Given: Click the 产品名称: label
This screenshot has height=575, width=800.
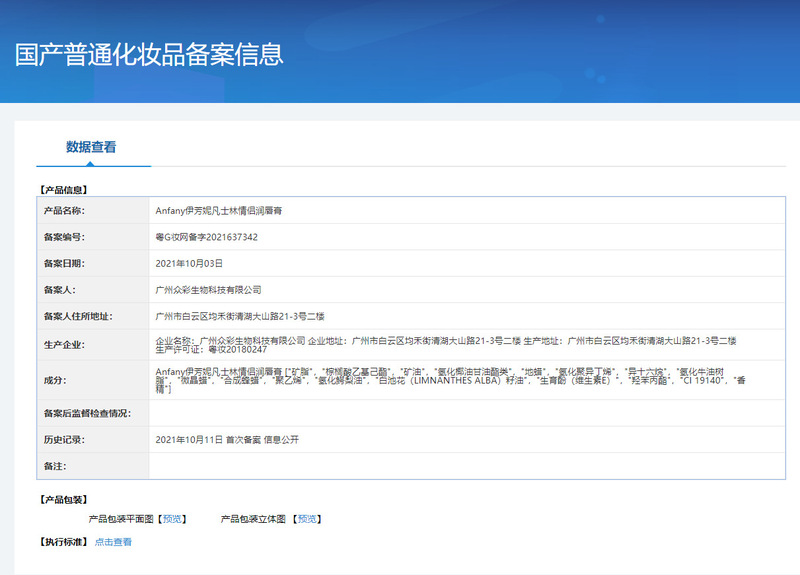Looking at the screenshot, I should point(64,211).
